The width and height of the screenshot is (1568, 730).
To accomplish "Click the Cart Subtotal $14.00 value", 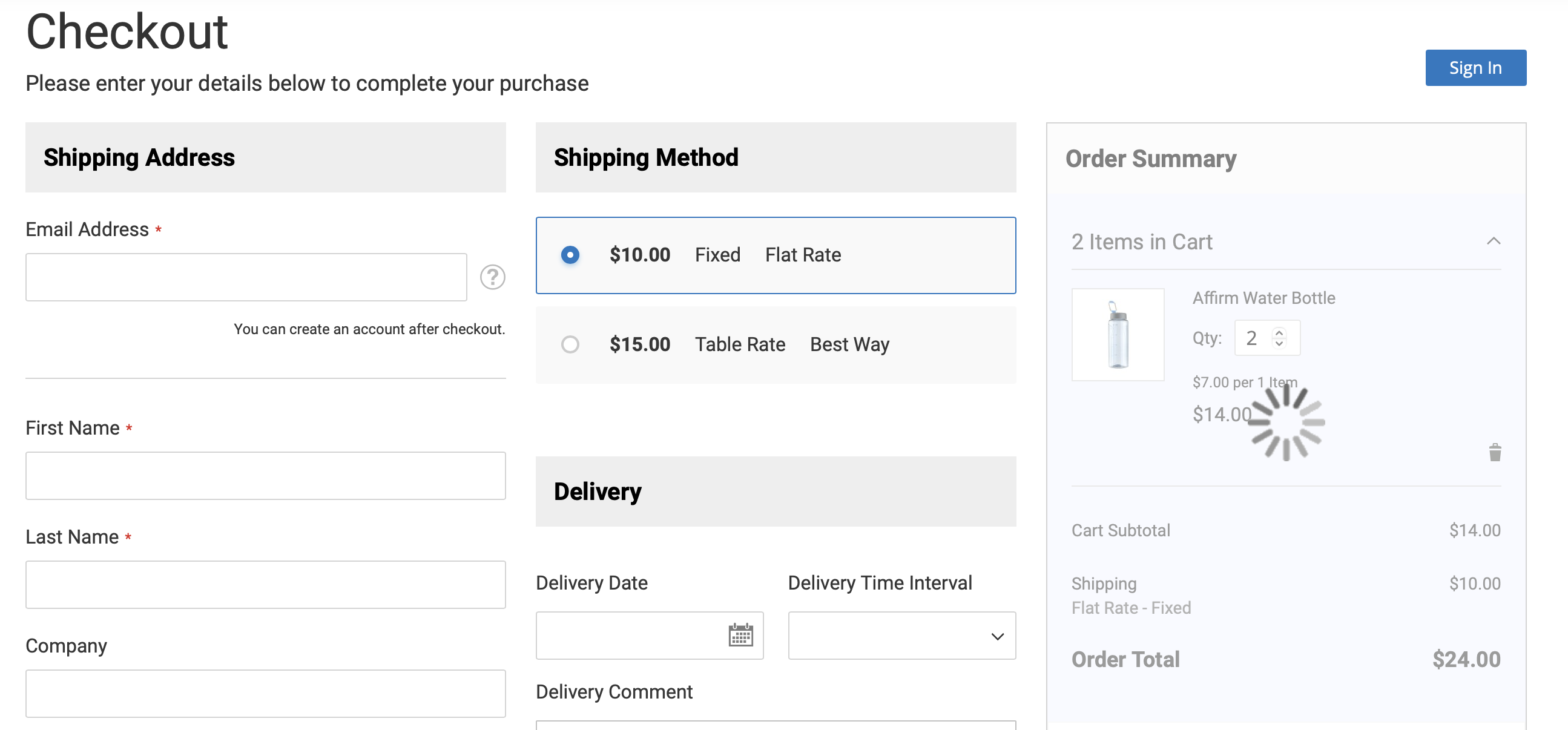I will (1474, 530).
